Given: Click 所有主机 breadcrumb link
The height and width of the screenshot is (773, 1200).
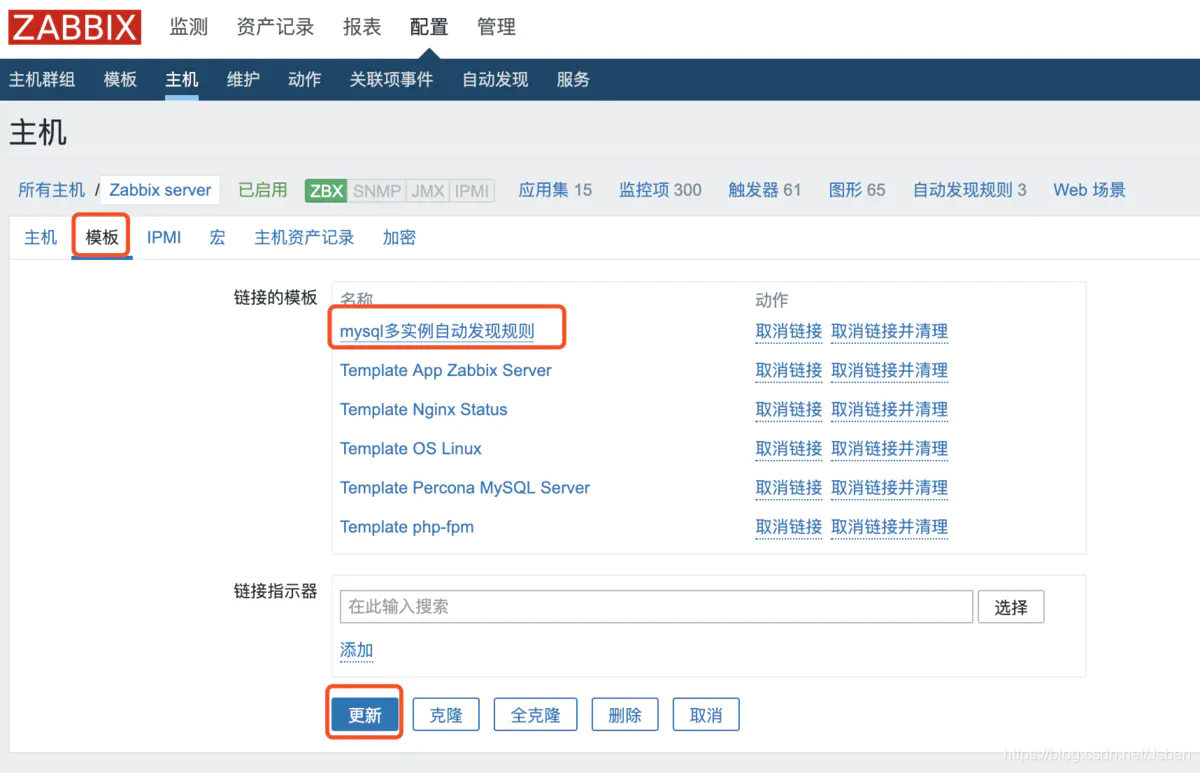Looking at the screenshot, I should click(x=51, y=190).
